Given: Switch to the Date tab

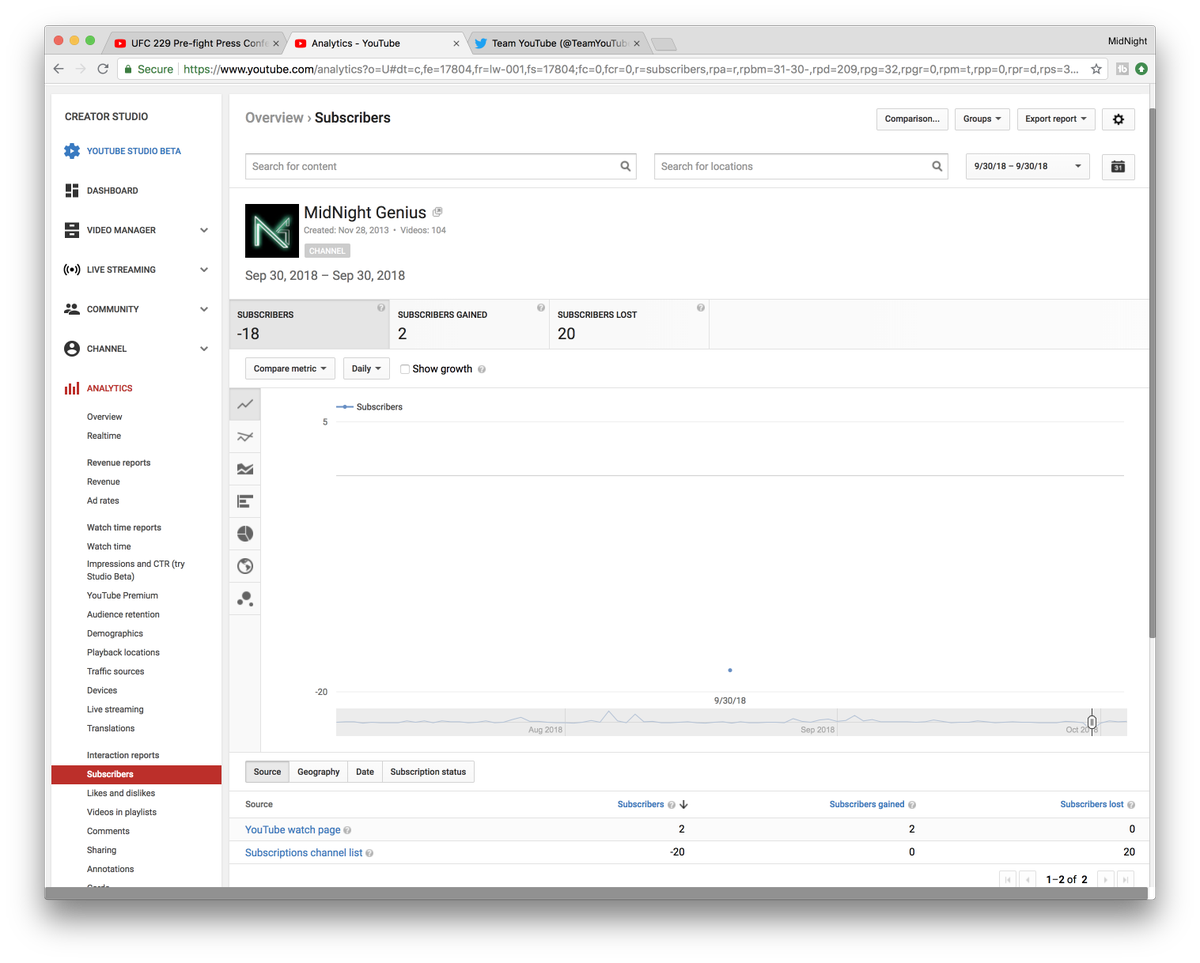Looking at the screenshot, I should coord(365,772).
